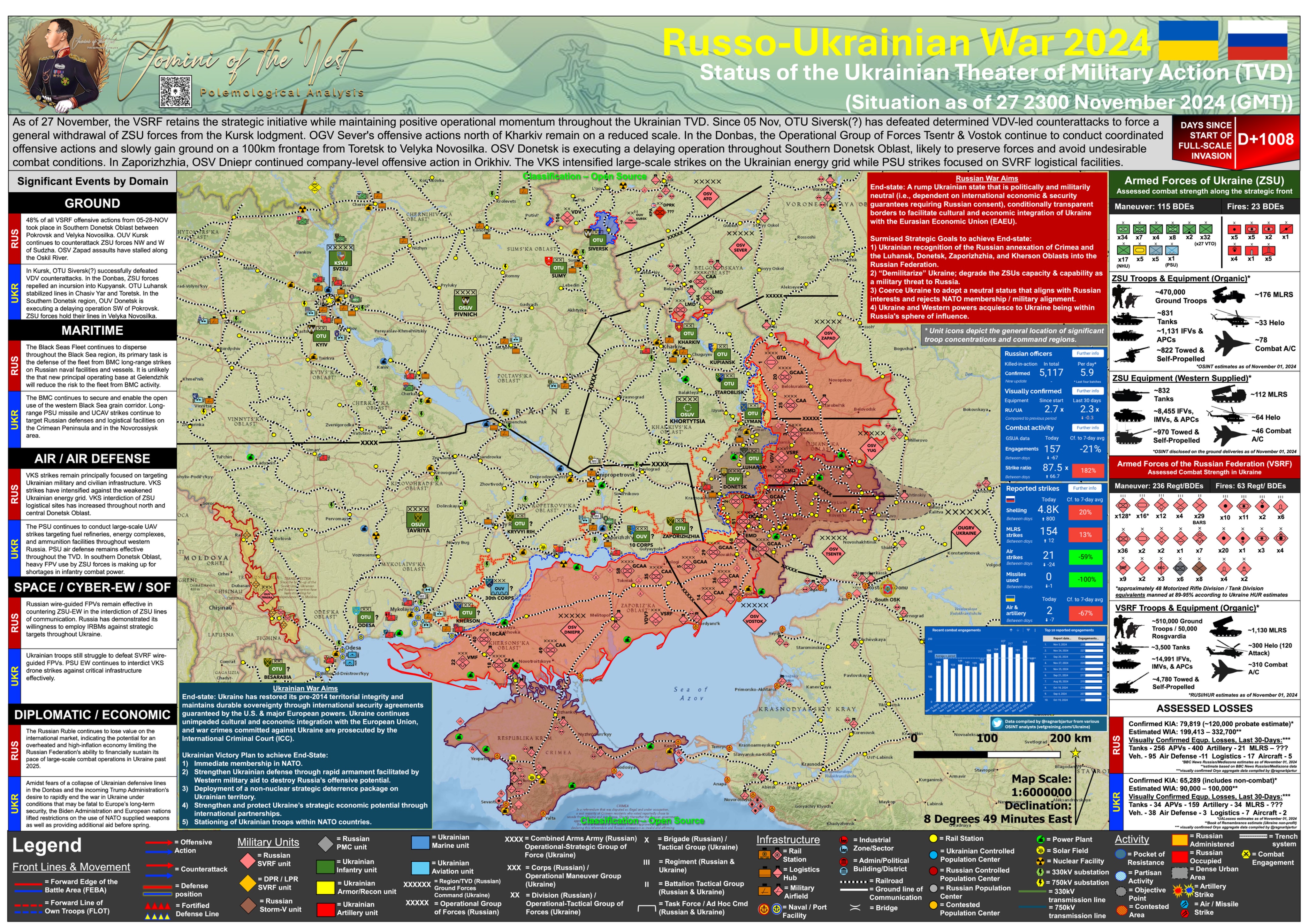Open Further info for Combat activity
1308x924 pixels.
1088,427
